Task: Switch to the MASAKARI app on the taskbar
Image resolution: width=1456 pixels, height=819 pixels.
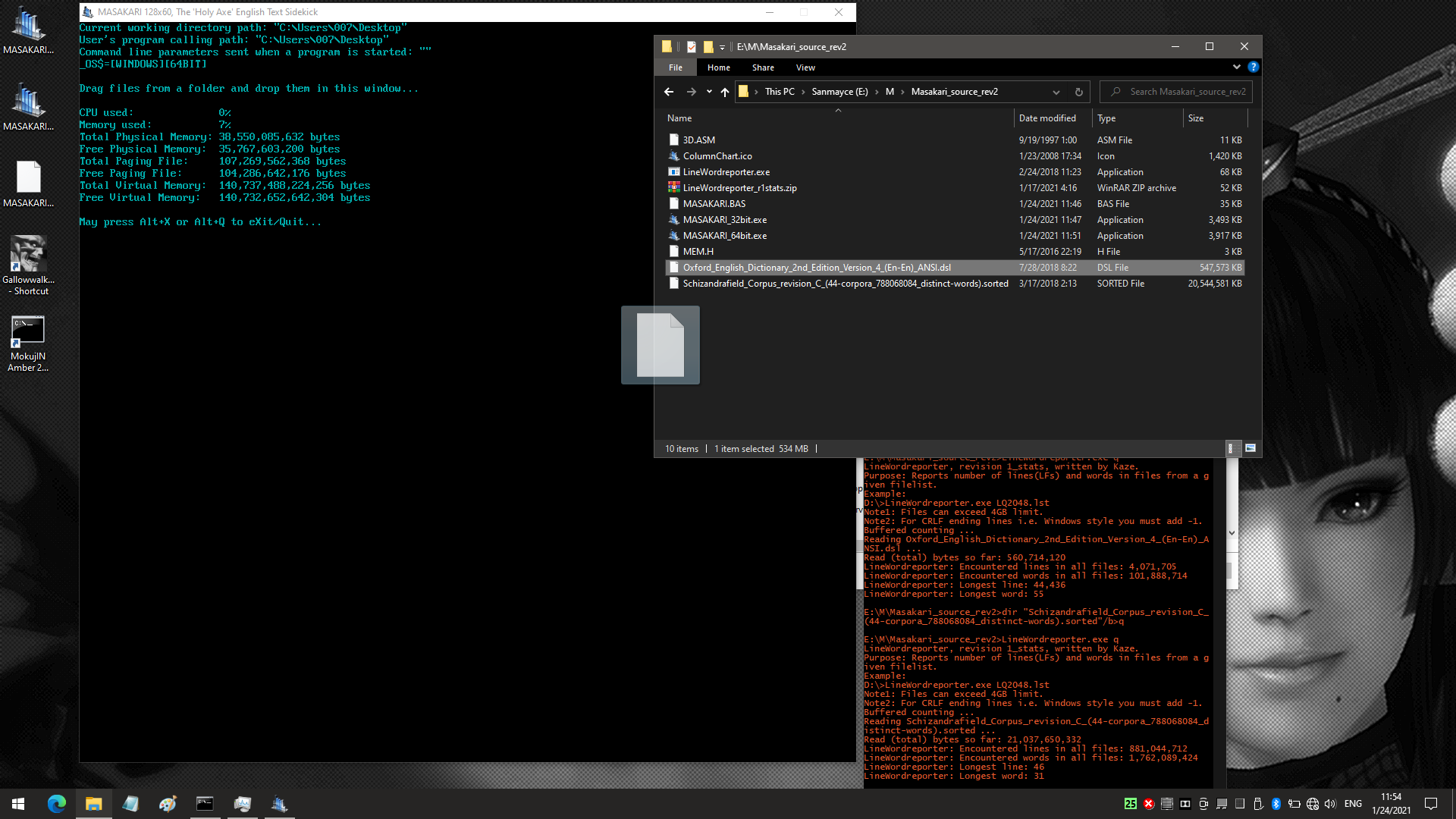Action: [279, 804]
